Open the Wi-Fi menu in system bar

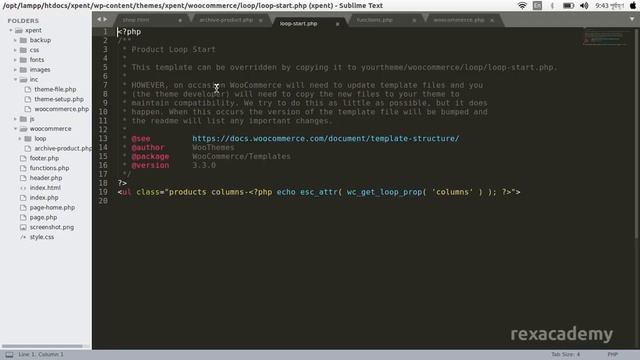point(522,6)
